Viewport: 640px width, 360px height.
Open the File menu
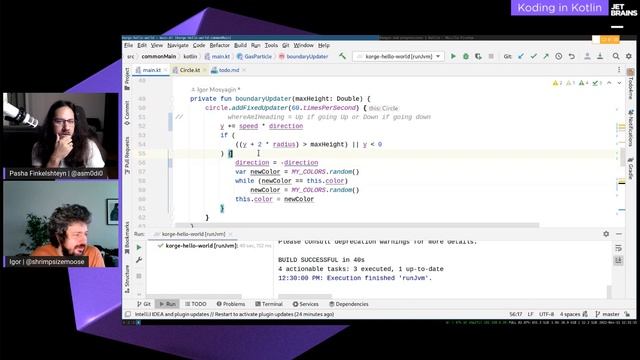pyautogui.click(x=128, y=45)
